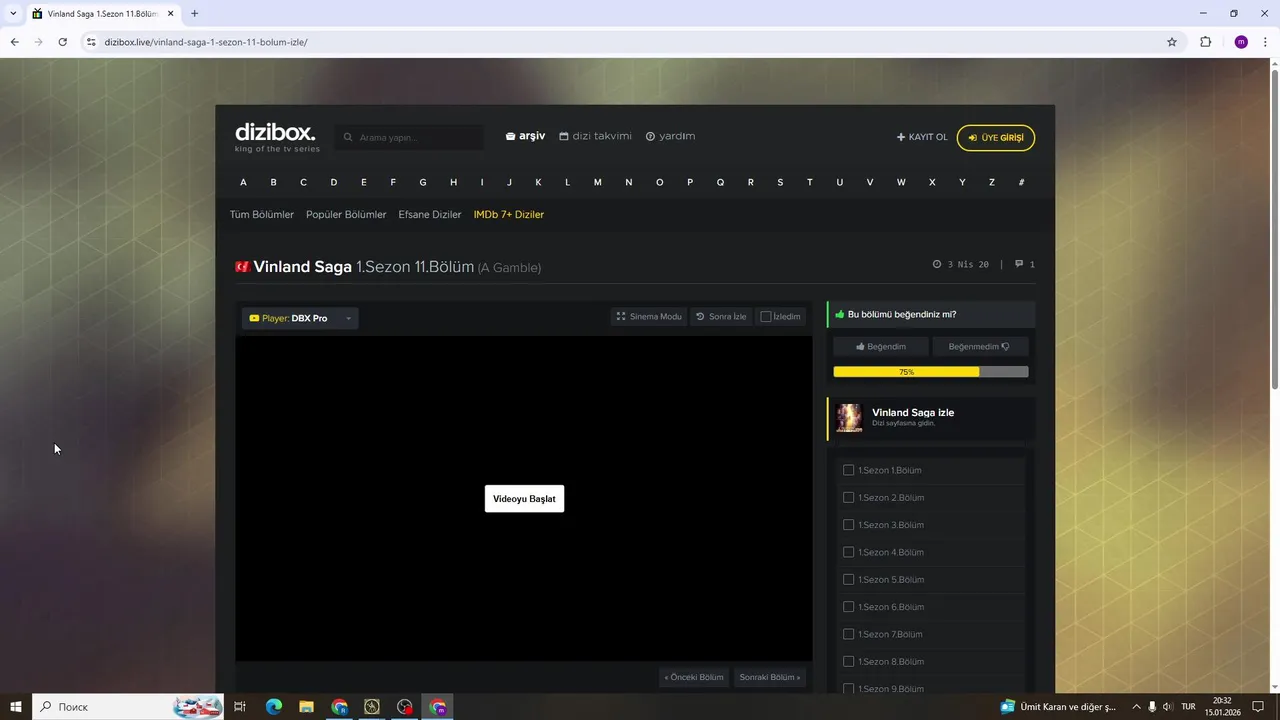Check the 1.Sezon 8.Bölüm checkbox
Image resolution: width=1280 pixels, height=720 pixels.
[x=848, y=661]
